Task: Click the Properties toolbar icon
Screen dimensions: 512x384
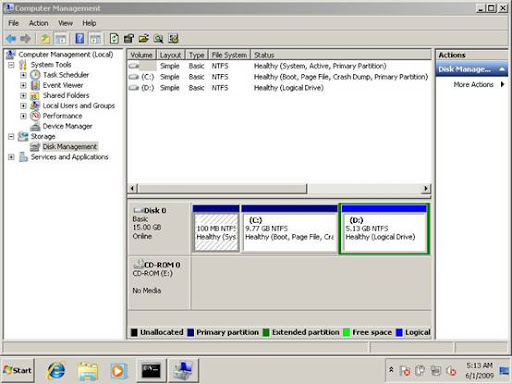Action: pyautogui.click(x=129, y=39)
